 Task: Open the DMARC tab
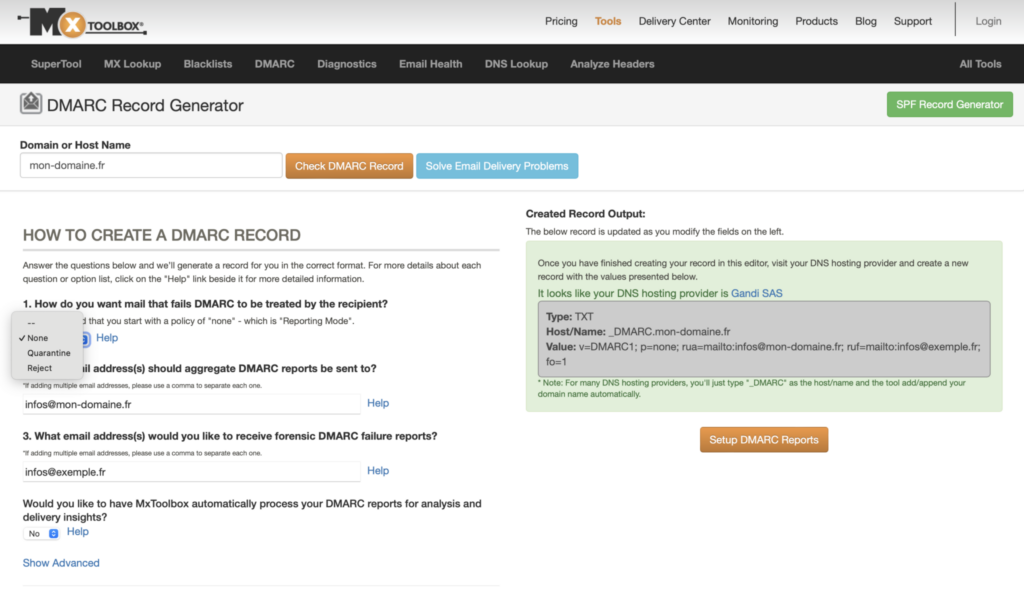pyautogui.click(x=274, y=64)
